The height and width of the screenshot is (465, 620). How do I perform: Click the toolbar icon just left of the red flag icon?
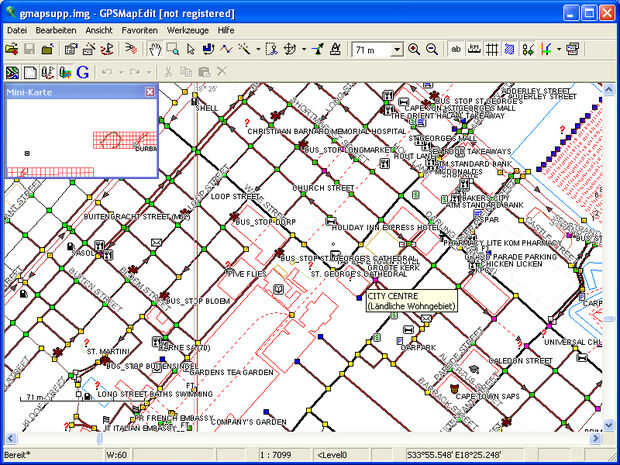(89, 49)
